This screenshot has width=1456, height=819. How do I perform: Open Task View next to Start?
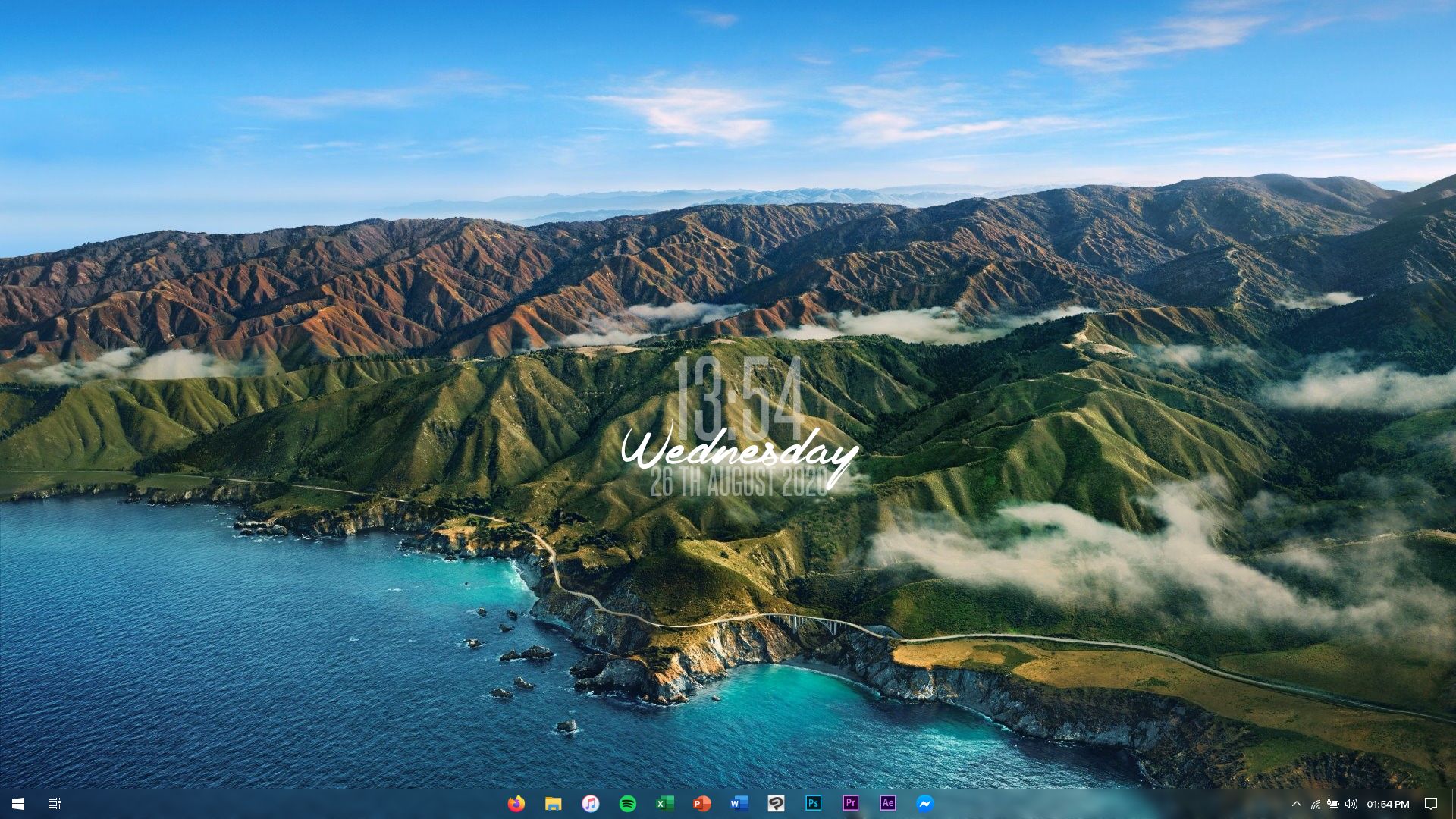tap(53, 804)
